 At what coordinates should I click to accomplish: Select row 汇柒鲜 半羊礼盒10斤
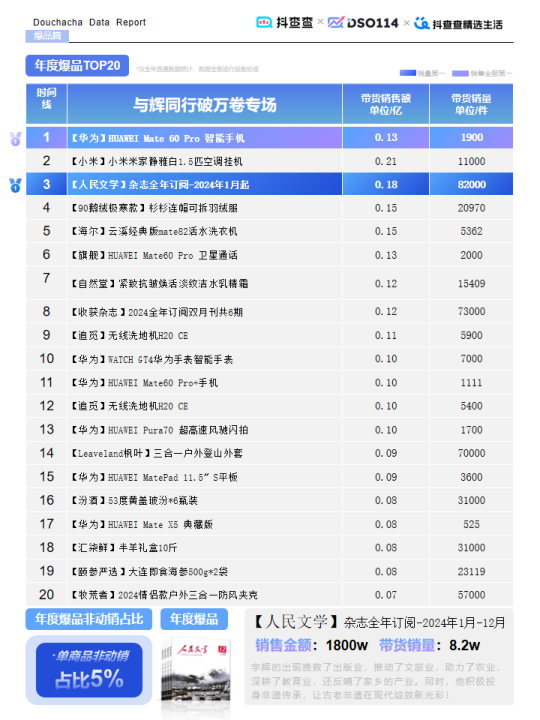[270, 548]
